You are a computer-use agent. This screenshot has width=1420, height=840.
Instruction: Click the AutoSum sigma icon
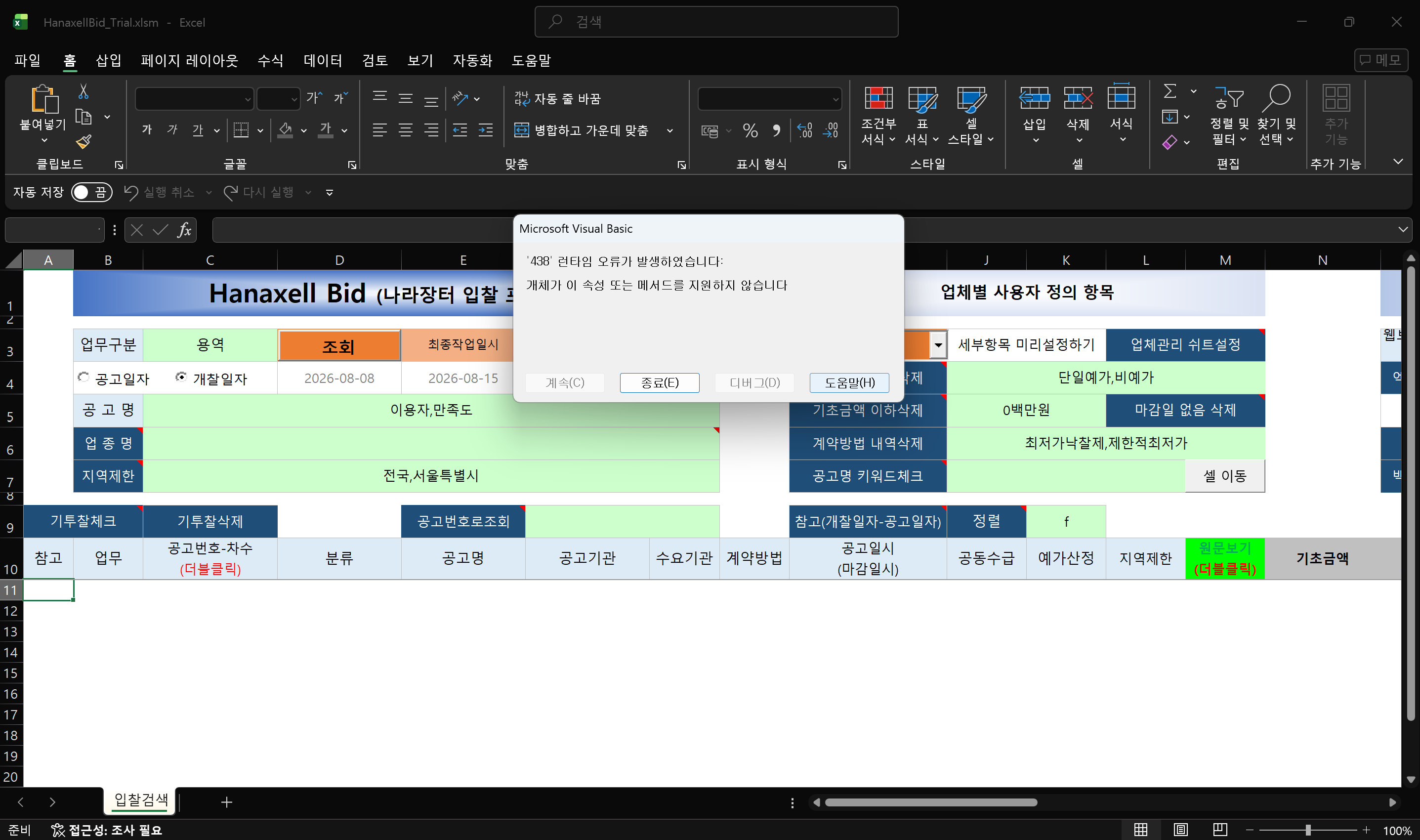point(1170,91)
